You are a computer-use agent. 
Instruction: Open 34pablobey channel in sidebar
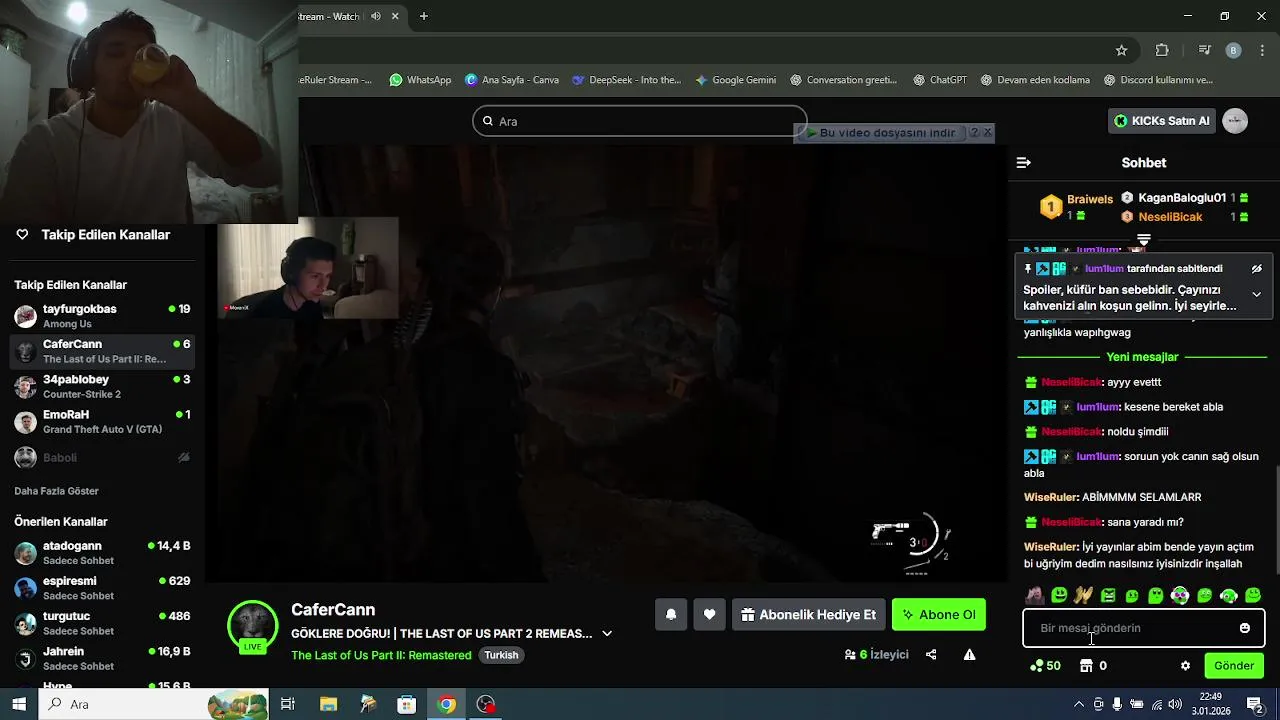point(102,386)
